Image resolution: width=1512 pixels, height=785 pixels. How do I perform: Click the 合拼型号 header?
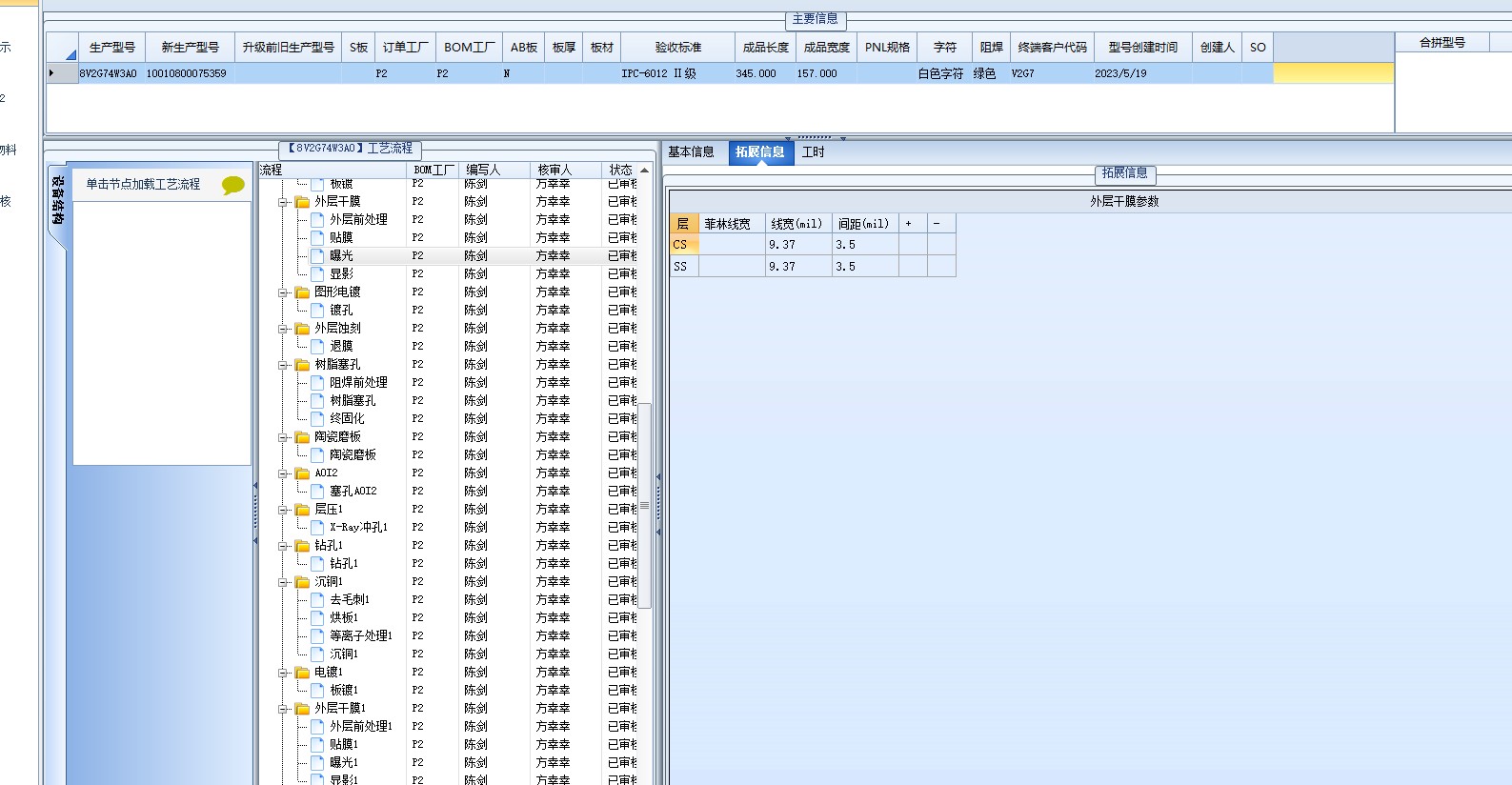pyautogui.click(x=1442, y=43)
